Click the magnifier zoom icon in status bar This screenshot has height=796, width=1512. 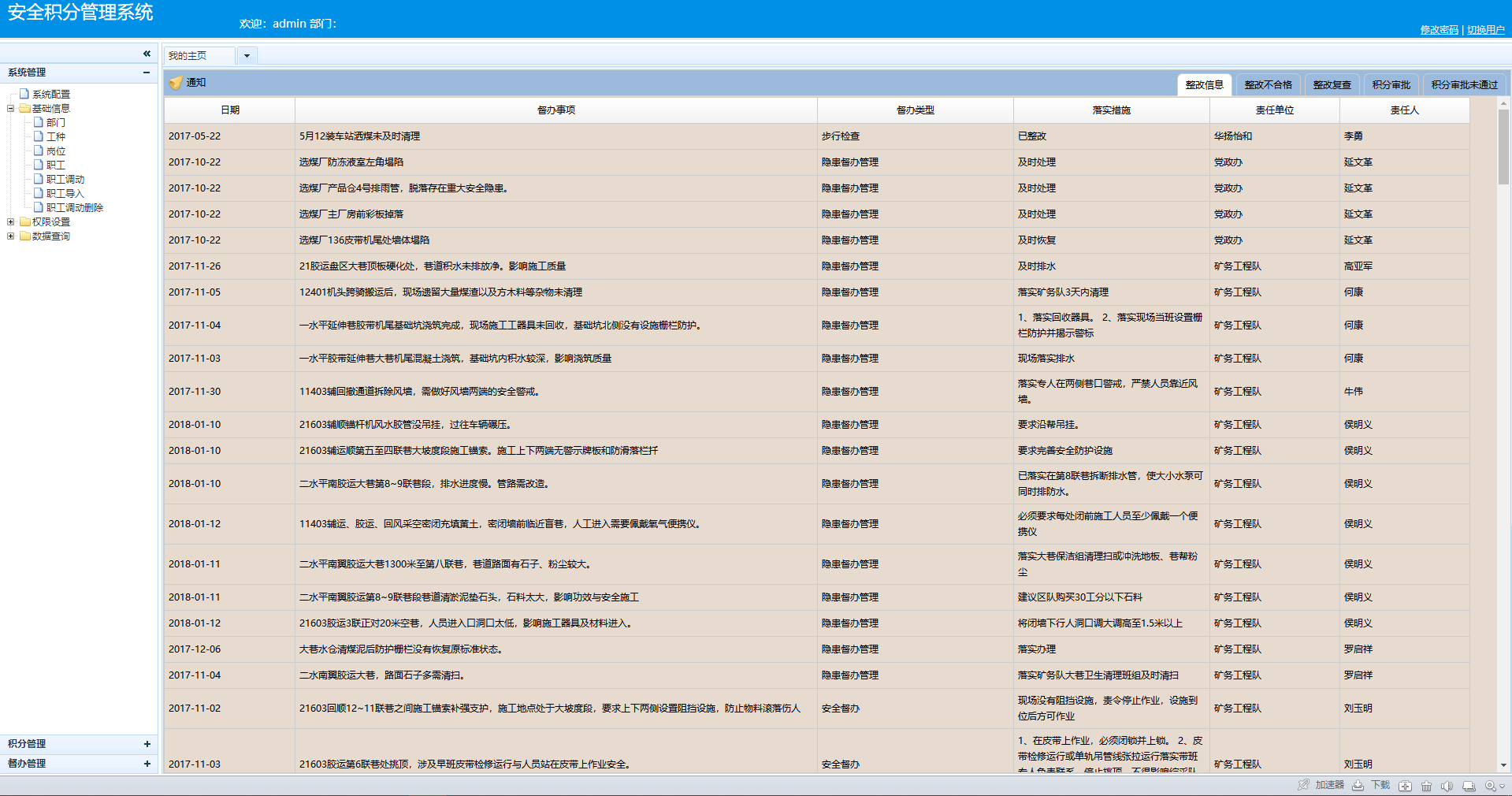pos(1490,786)
